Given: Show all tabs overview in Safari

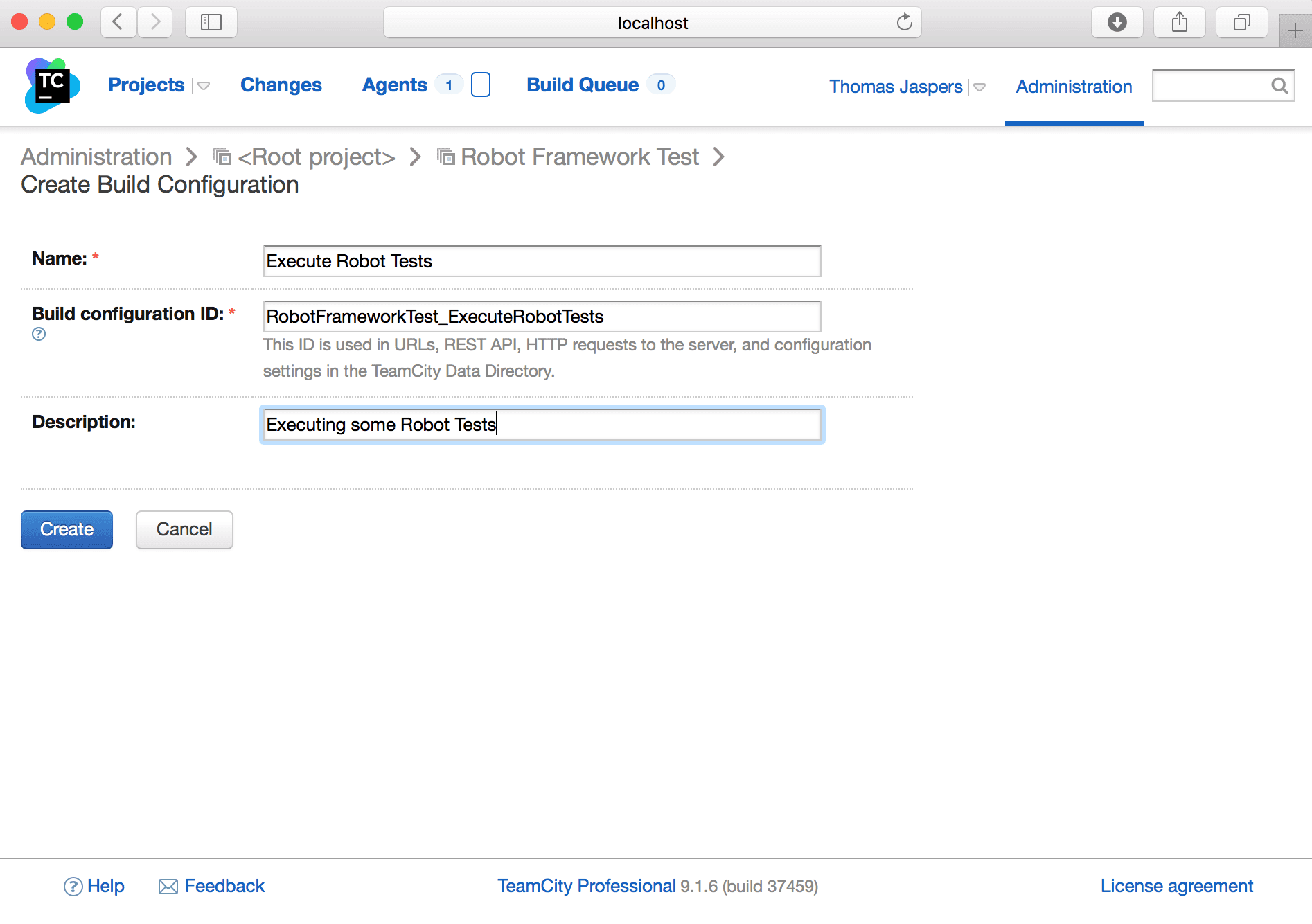Looking at the screenshot, I should tap(1241, 23).
